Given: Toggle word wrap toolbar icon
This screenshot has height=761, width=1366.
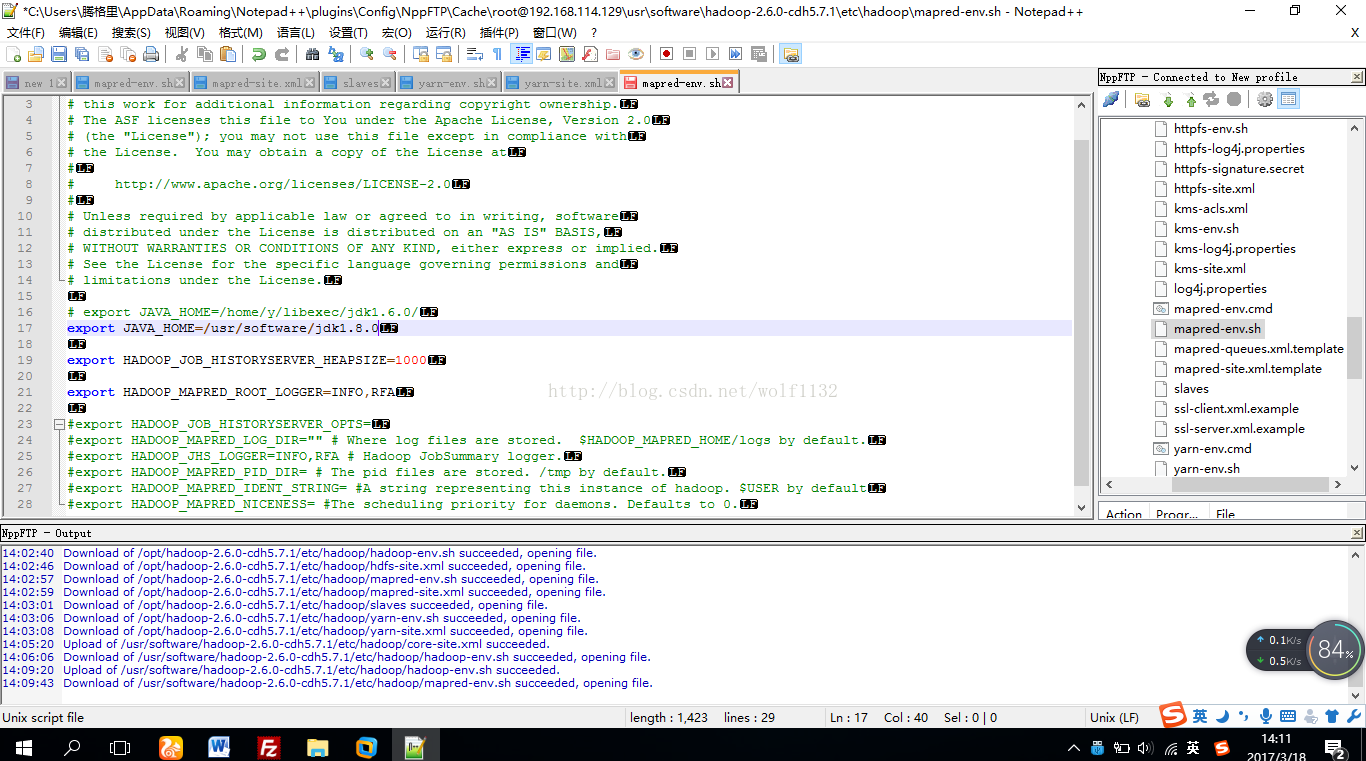Looking at the screenshot, I should [475, 54].
